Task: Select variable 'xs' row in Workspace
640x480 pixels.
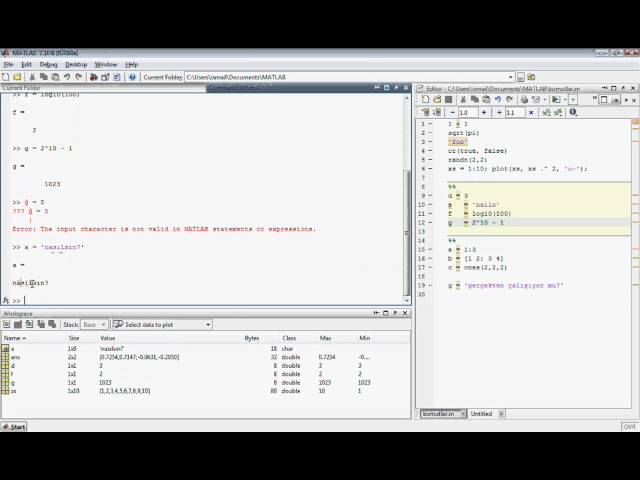Action: (206, 391)
